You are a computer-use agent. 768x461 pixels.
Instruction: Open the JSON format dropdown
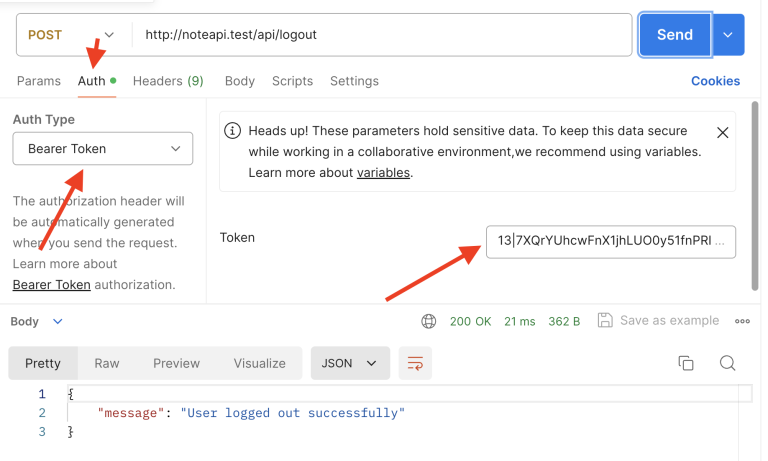[x=350, y=363]
